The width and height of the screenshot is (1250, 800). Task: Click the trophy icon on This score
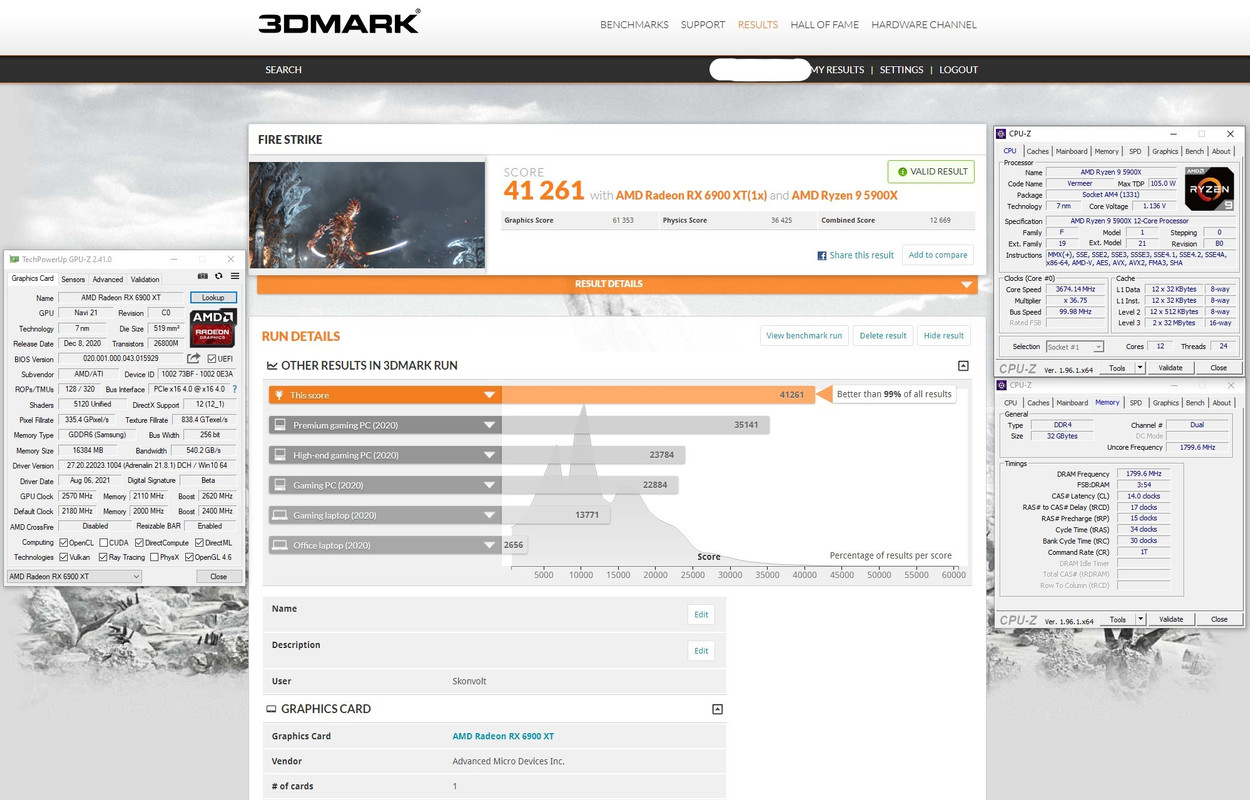click(x=279, y=395)
